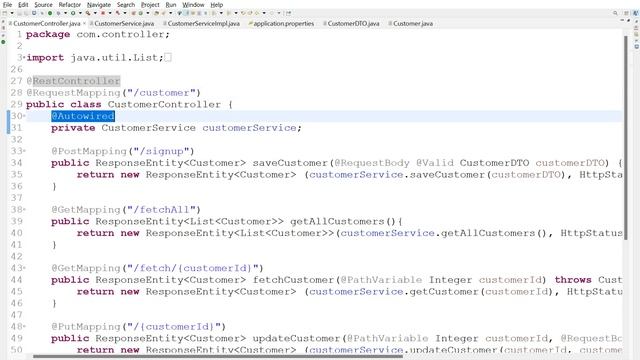Image resolution: width=640 pixels, height=360 pixels.
Task: Open the Run menu
Action: pyautogui.click(x=171, y=5)
